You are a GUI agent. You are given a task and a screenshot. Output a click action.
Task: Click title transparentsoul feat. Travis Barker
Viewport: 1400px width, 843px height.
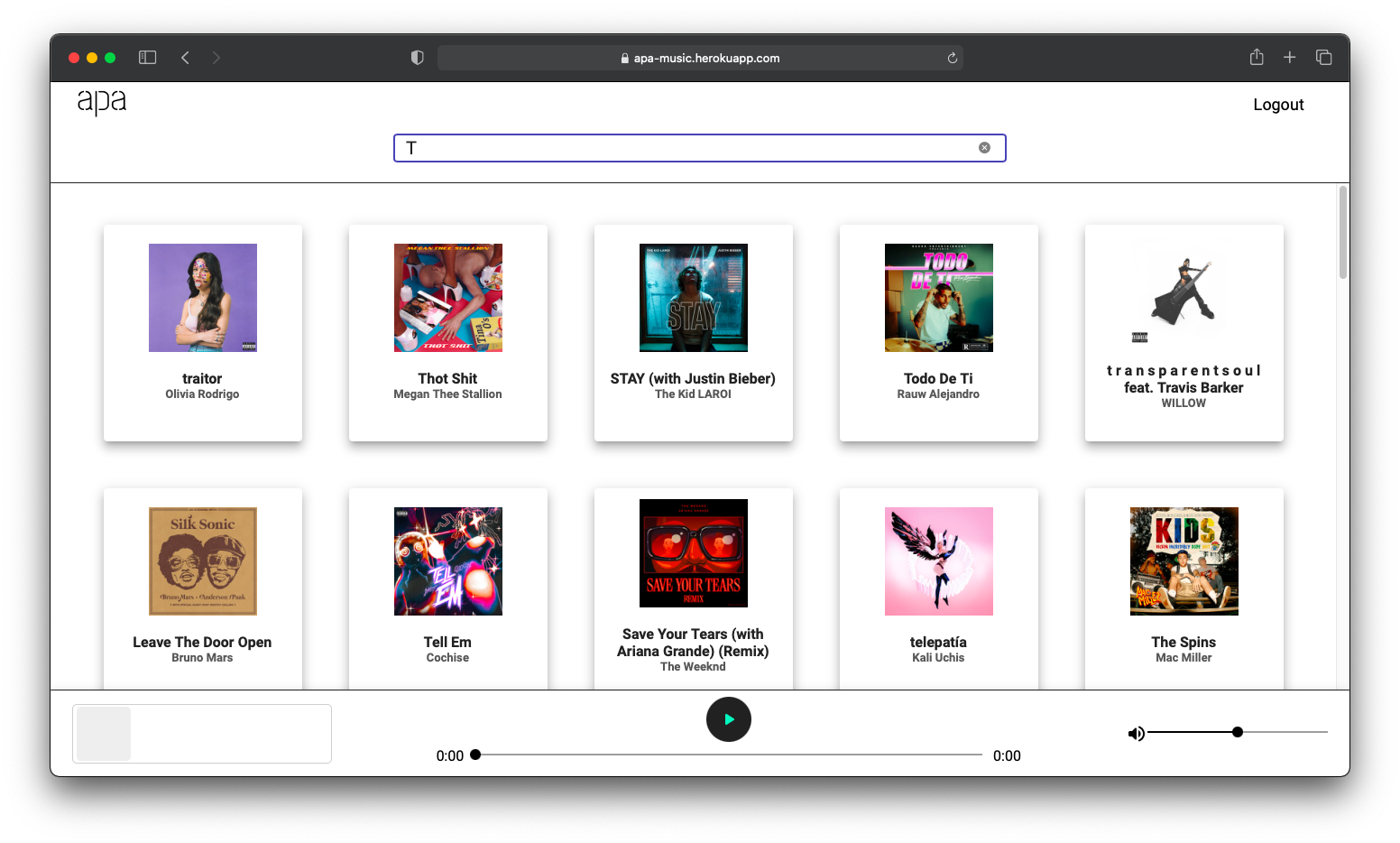[x=1184, y=379]
